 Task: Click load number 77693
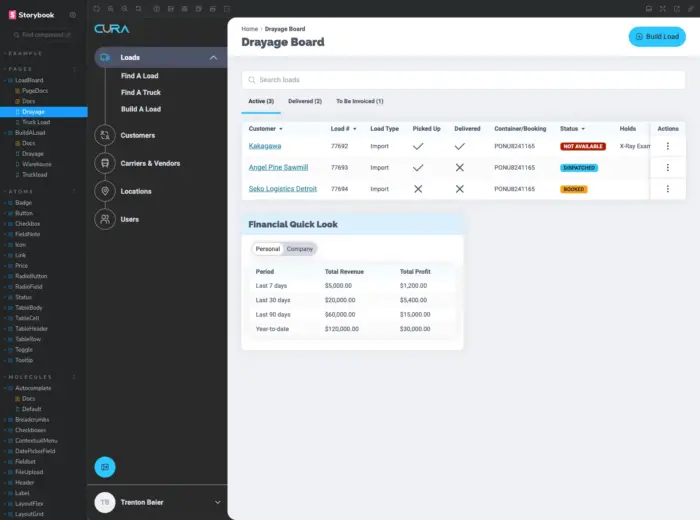pyautogui.click(x=339, y=167)
